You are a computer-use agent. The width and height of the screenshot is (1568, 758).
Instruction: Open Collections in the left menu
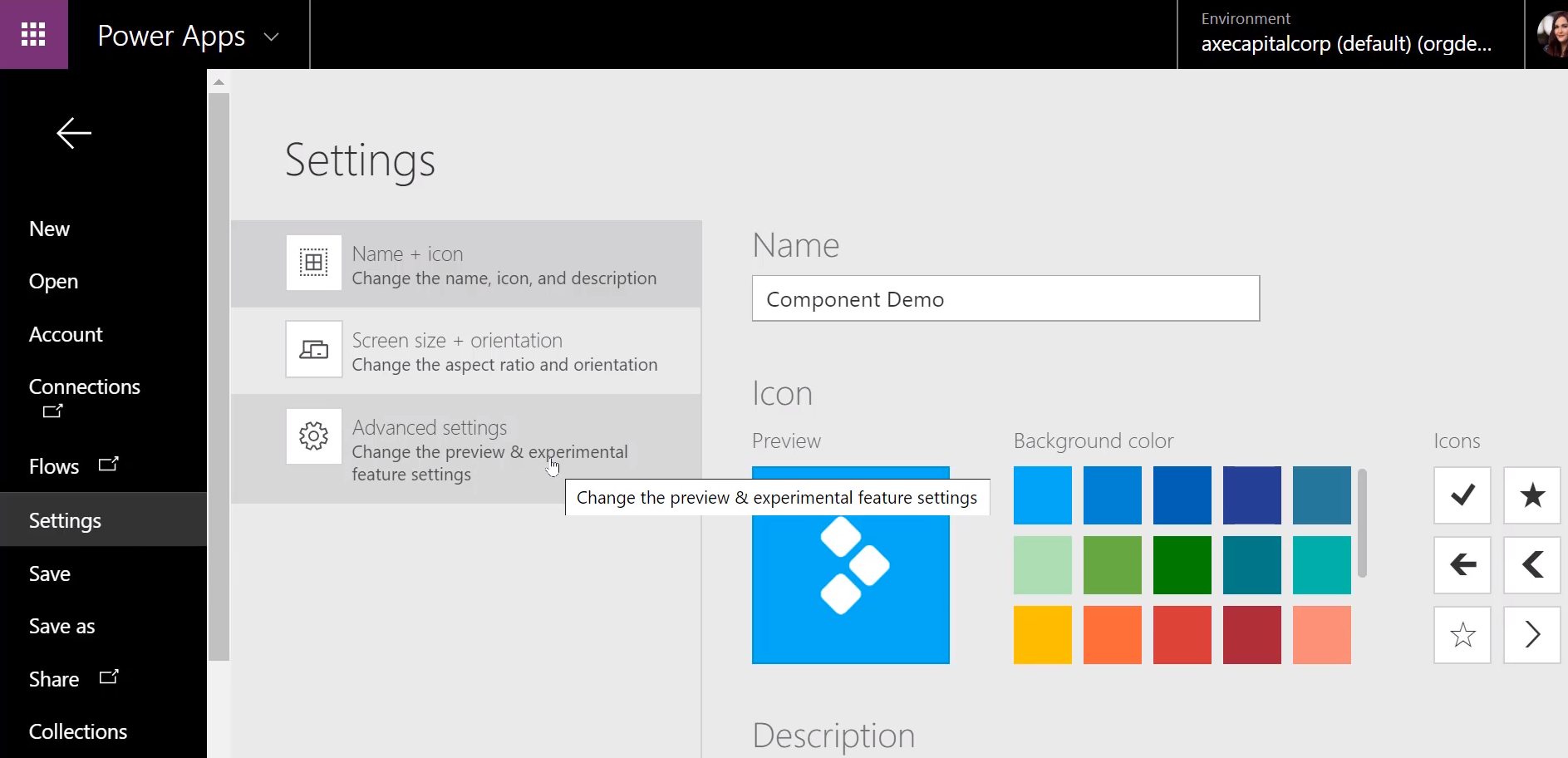pyautogui.click(x=78, y=731)
